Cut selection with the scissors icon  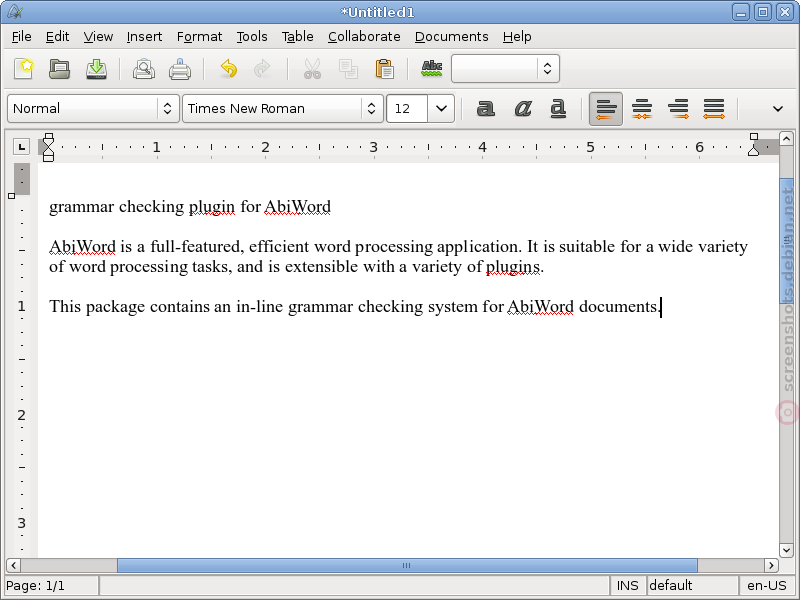312,68
